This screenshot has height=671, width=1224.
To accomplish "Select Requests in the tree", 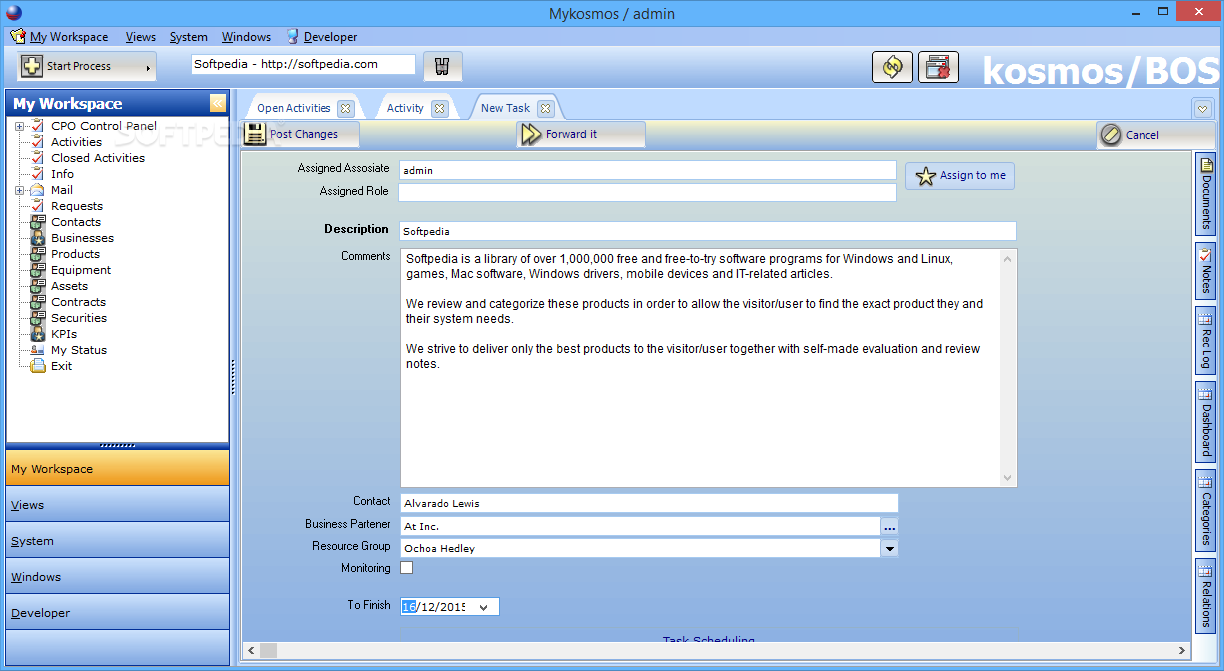I will 77,206.
